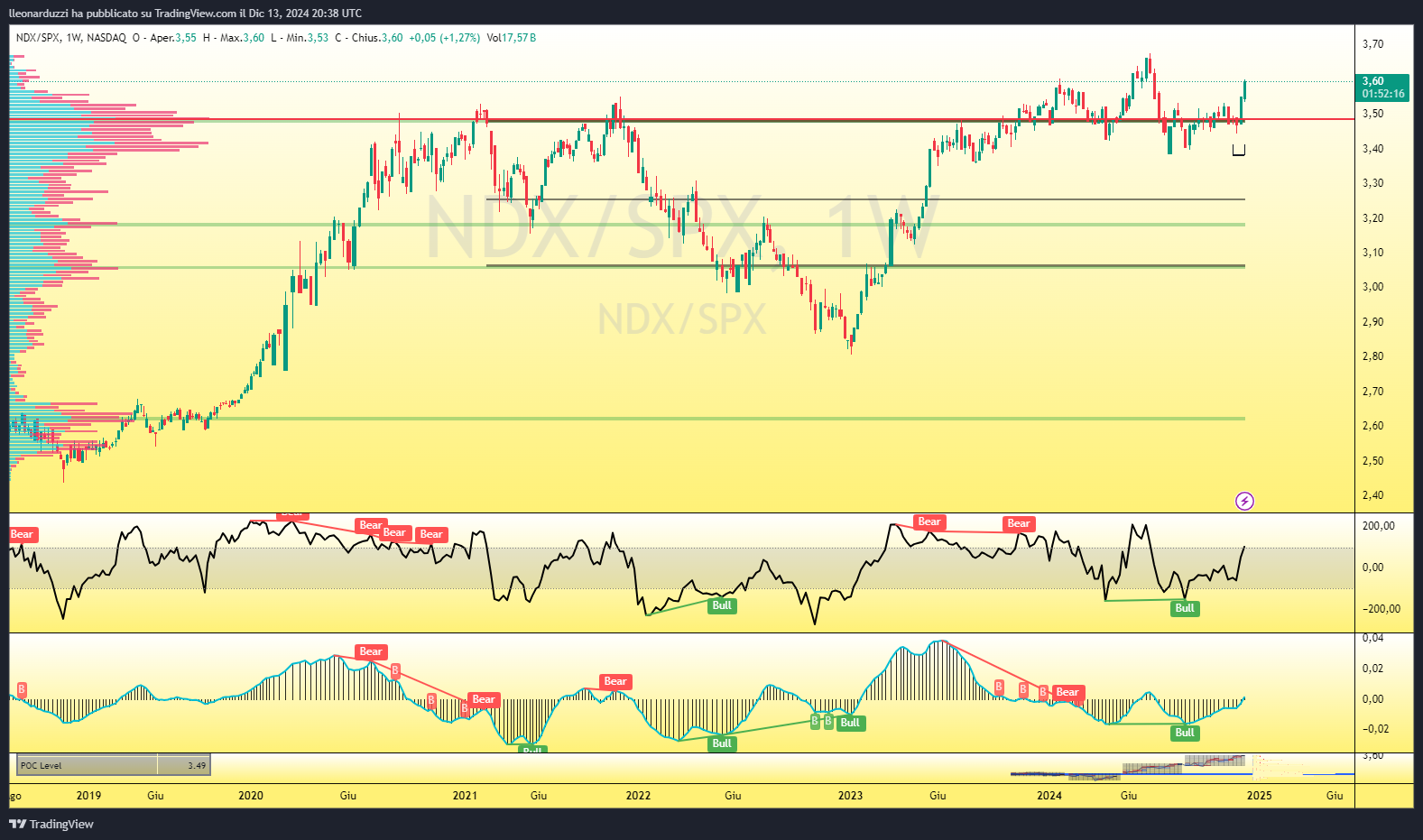Click the 2023 year label on time axis
Screen dimensions: 1423x840
850,796
